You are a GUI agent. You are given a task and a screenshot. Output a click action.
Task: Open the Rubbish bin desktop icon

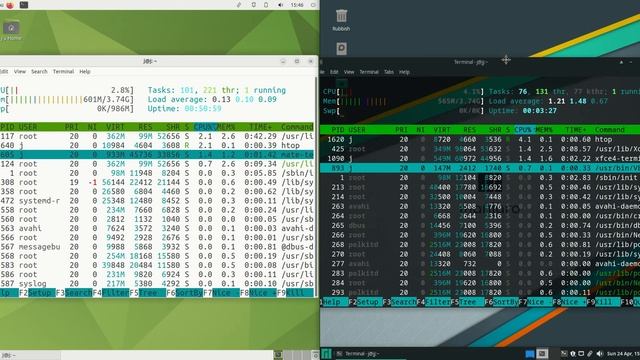341,20
